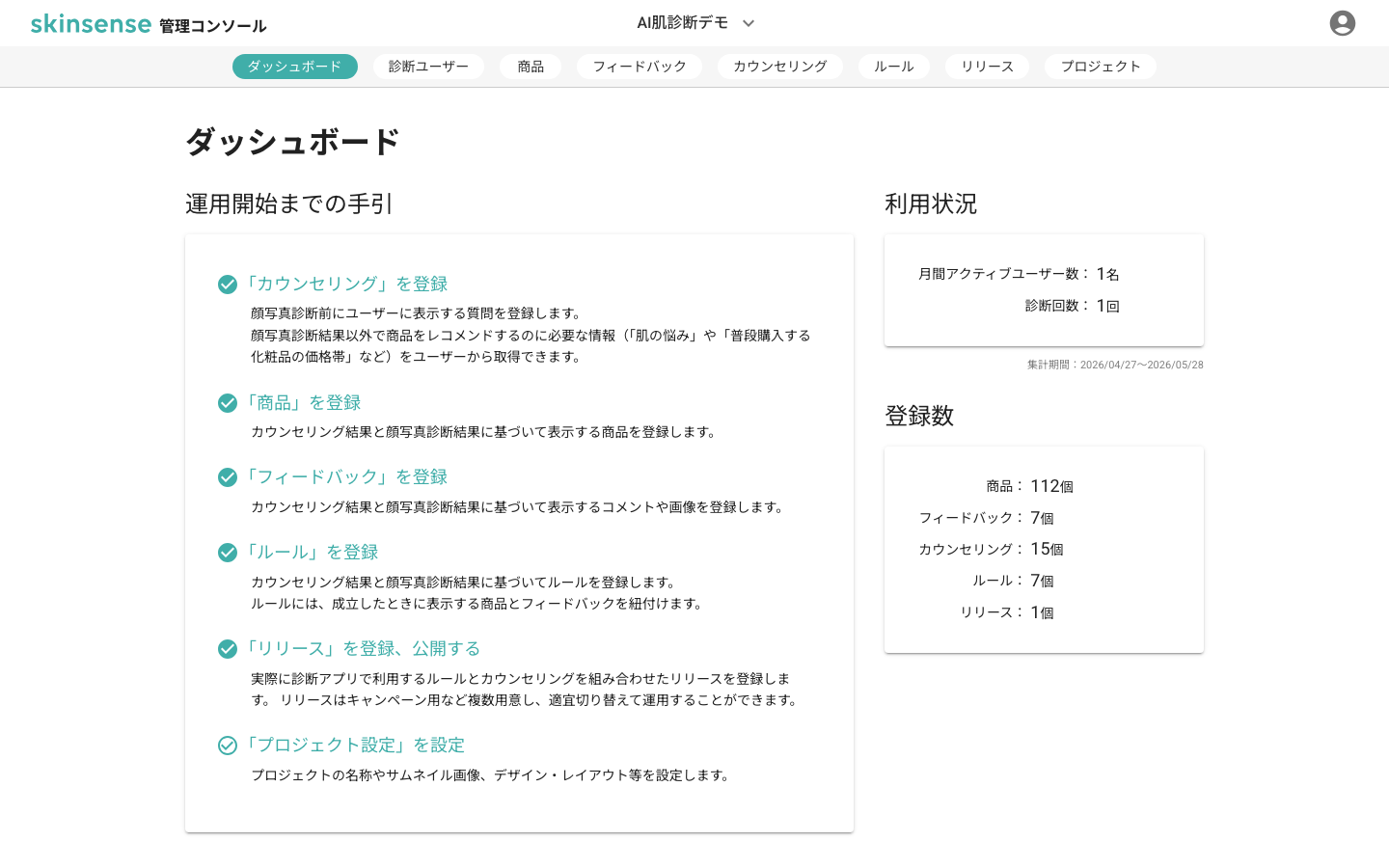Screen dimensions: 1389x868
Task: Click the description under フィードバックを登録
Action: coord(519,507)
